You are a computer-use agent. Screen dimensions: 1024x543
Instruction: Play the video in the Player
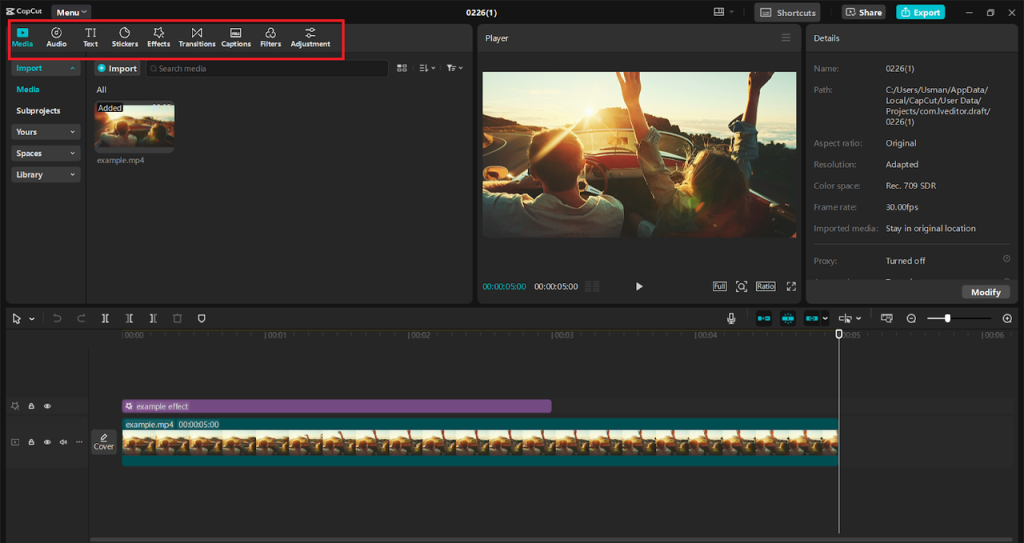(639, 286)
